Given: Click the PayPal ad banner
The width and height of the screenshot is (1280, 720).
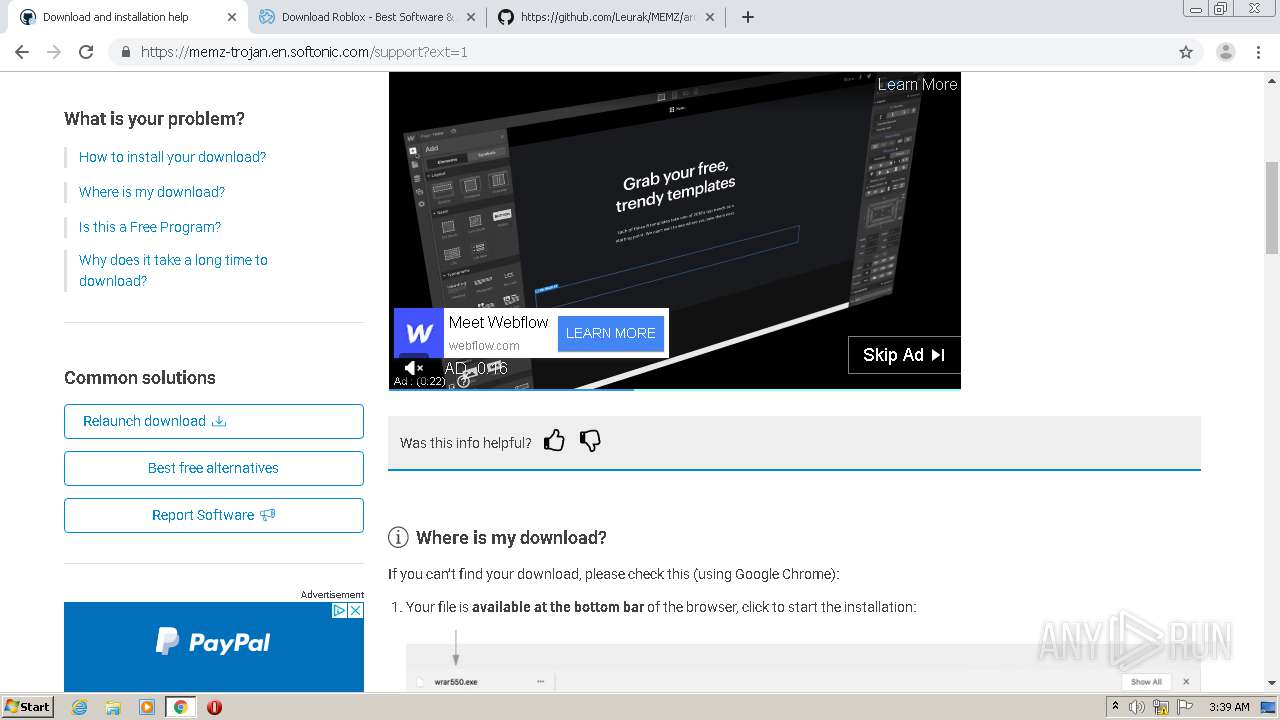Looking at the screenshot, I should (214, 647).
